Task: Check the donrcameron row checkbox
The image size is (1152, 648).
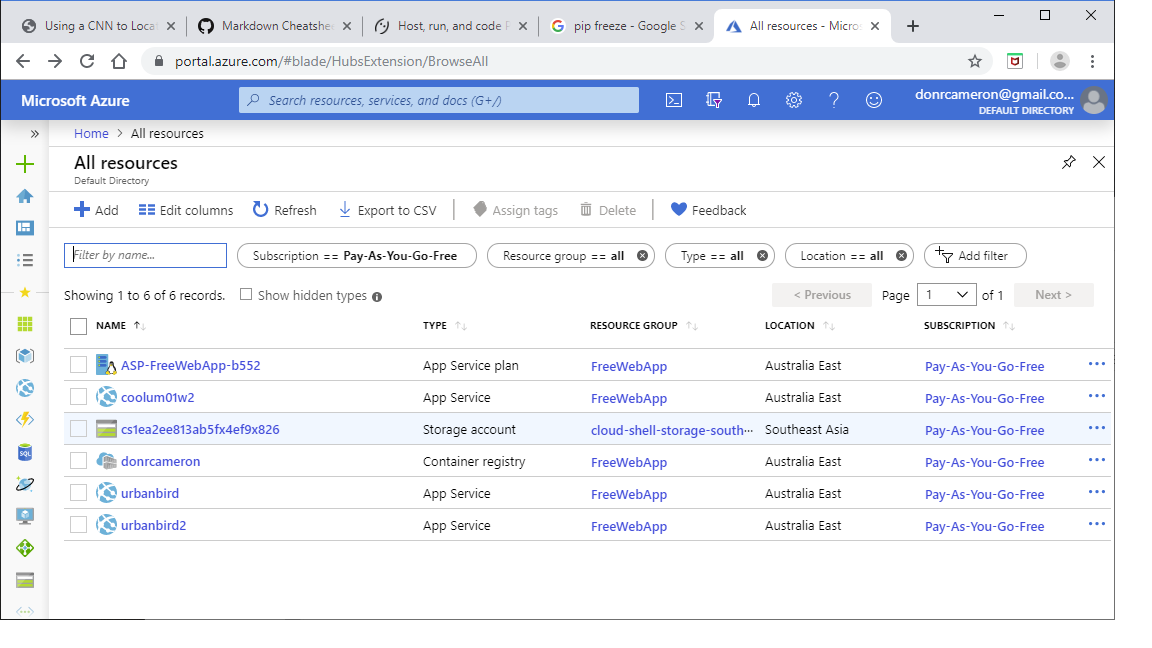Action: pyautogui.click(x=79, y=461)
